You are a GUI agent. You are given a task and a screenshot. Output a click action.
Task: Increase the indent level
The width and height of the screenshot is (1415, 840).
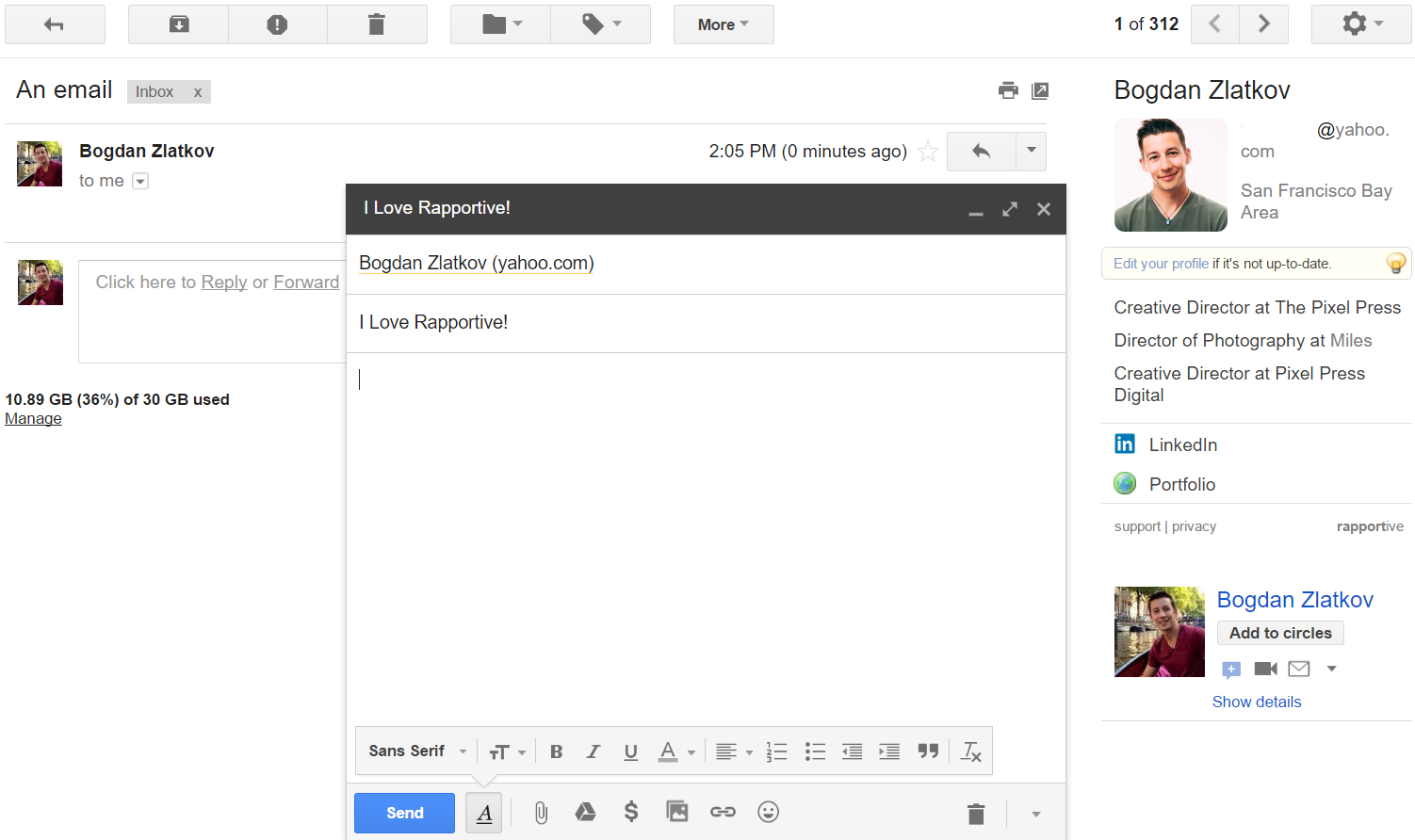(x=889, y=751)
